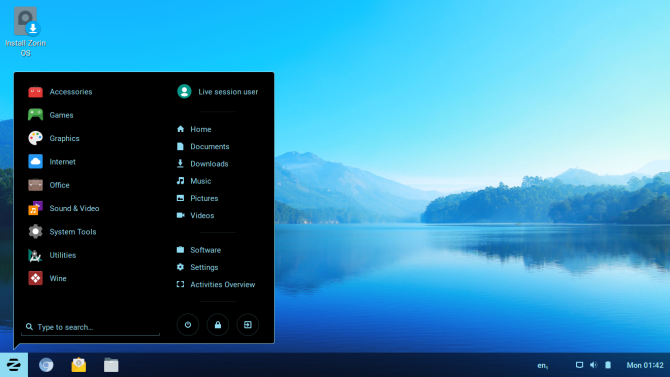
Task: Open the Install Zorin OS desktop icon
Action: (26, 32)
